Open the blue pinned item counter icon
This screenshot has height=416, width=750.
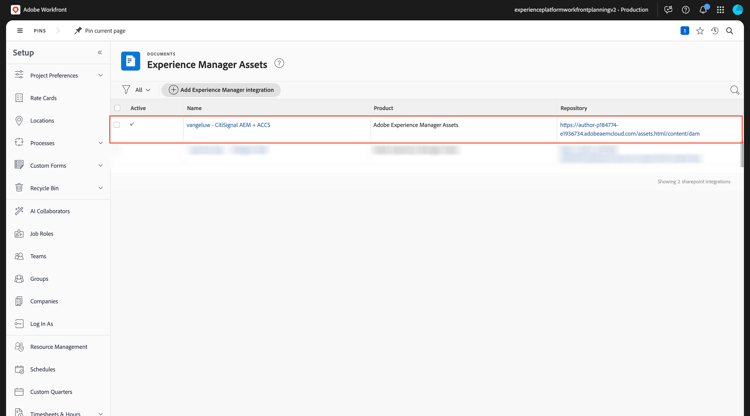pyautogui.click(x=684, y=31)
